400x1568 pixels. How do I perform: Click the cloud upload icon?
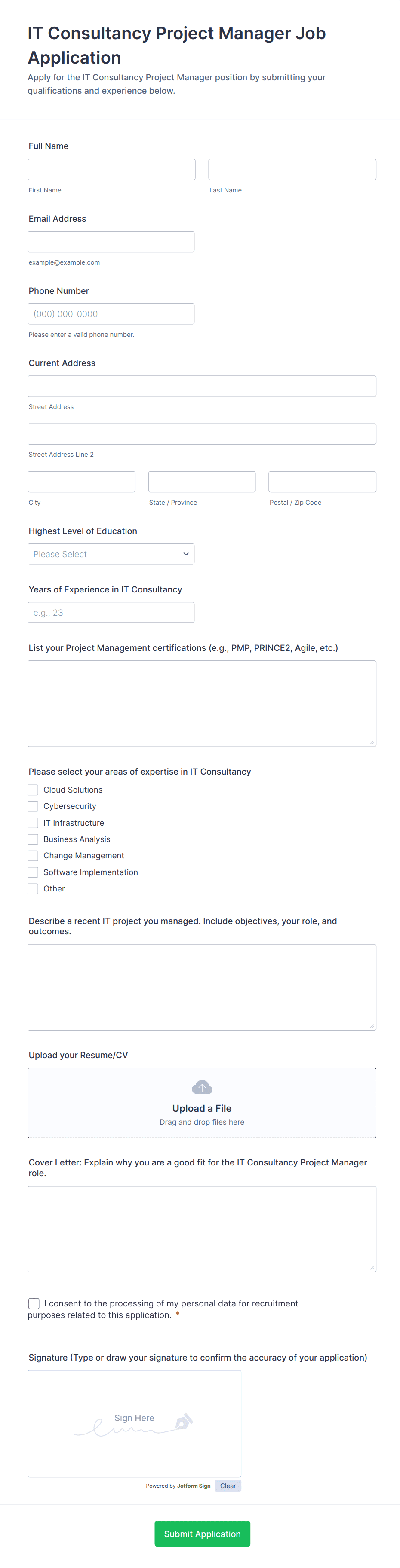tap(202, 1087)
